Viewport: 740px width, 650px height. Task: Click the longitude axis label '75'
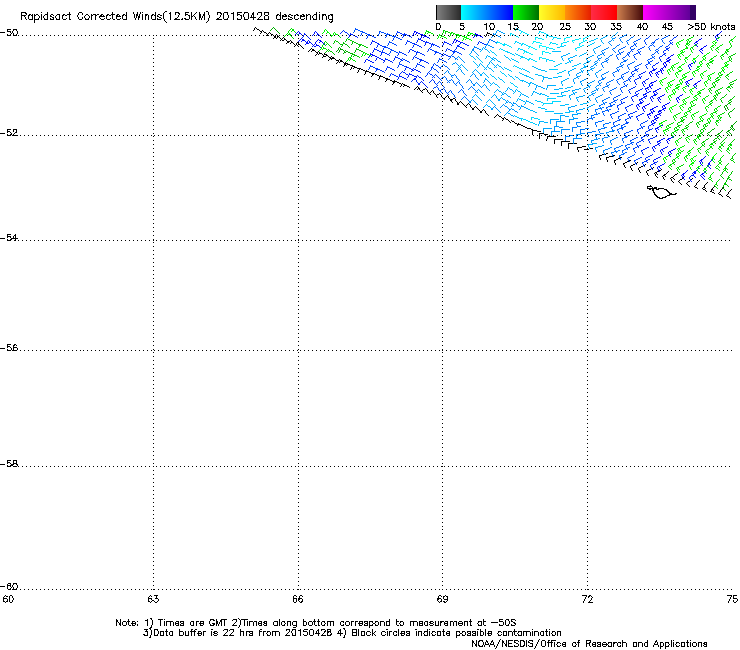[x=732, y=599]
